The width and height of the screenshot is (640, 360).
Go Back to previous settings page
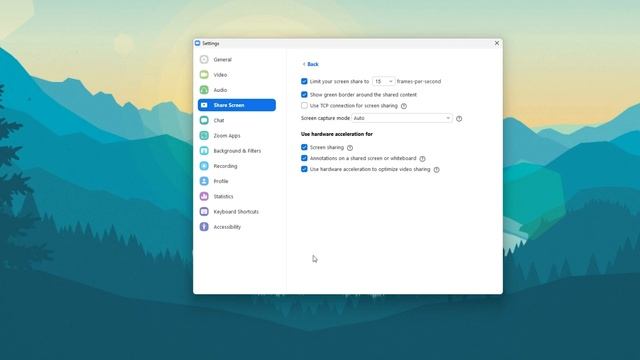[310, 64]
